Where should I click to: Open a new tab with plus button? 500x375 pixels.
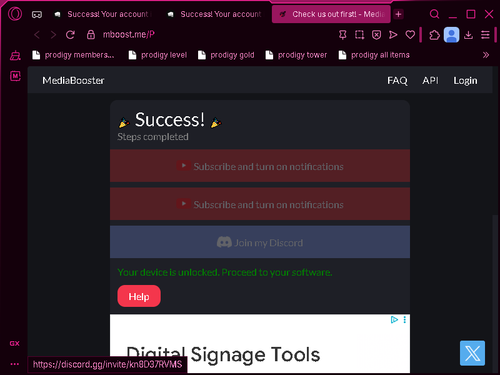click(398, 14)
